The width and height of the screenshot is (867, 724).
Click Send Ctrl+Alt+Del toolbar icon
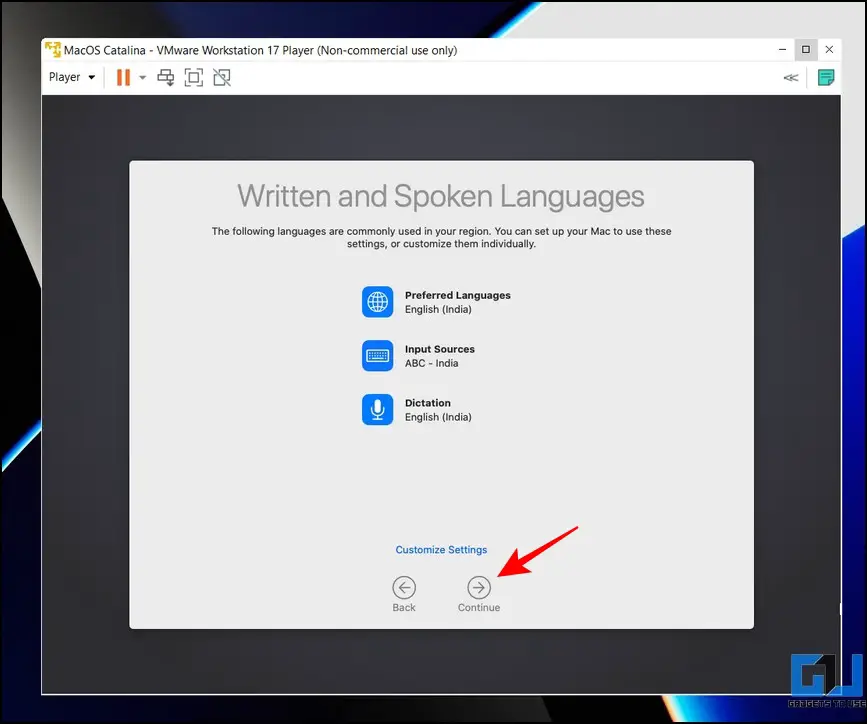[x=166, y=77]
